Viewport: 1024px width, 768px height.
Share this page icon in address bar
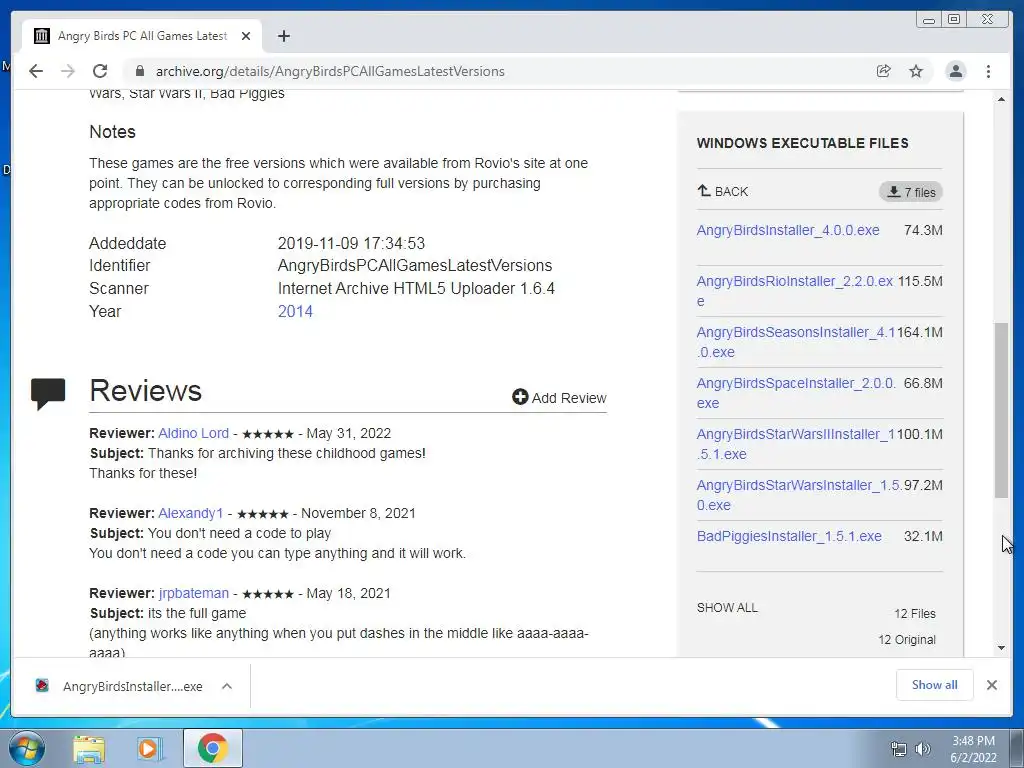pos(884,71)
